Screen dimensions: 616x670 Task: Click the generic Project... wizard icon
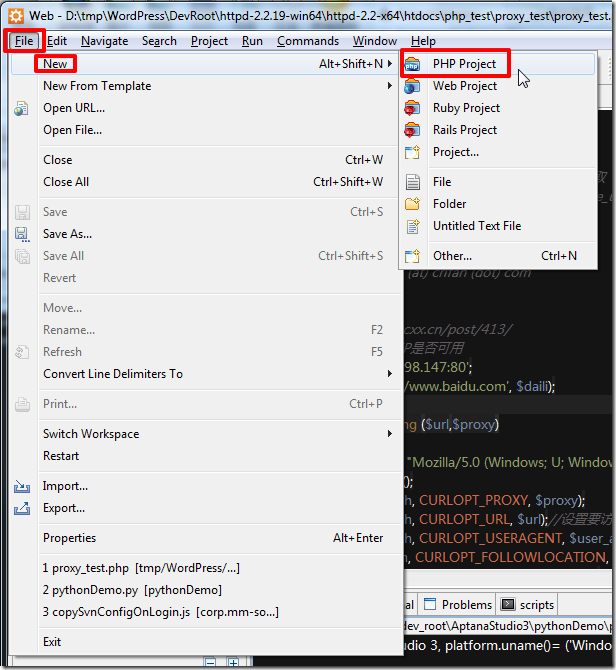[412, 152]
